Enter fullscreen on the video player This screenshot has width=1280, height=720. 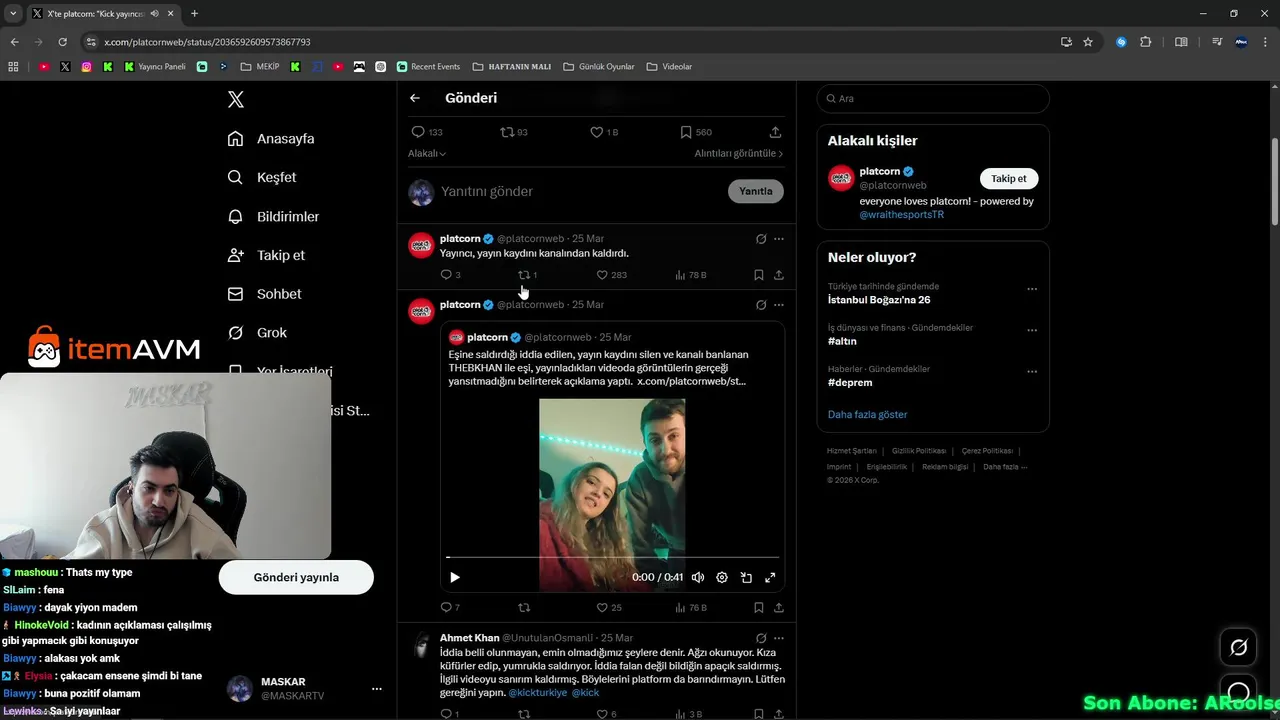tap(770, 577)
